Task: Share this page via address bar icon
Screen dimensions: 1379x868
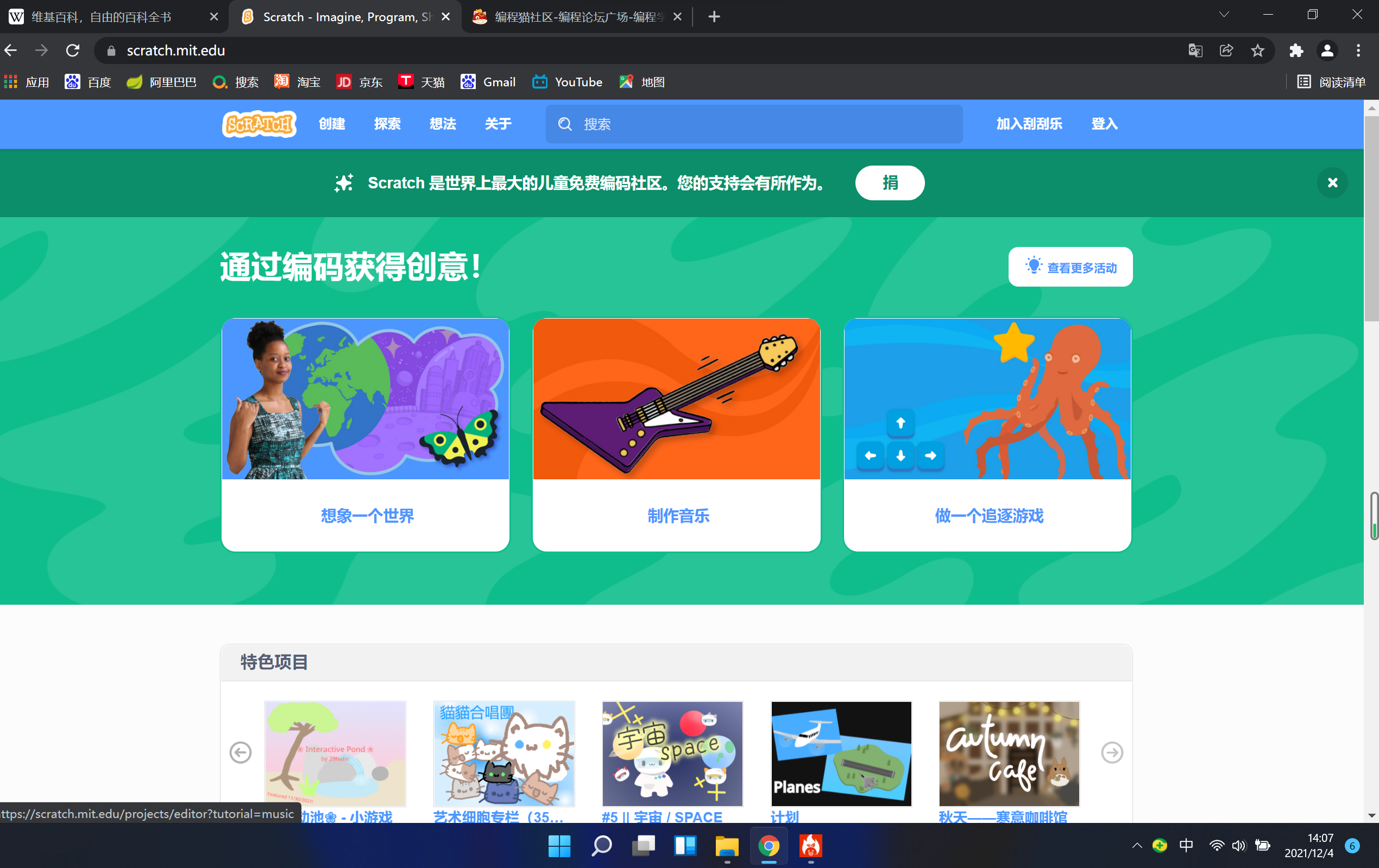Action: [x=1225, y=50]
